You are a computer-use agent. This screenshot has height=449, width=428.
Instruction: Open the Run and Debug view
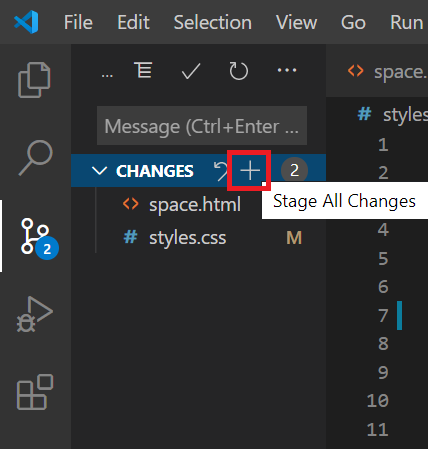point(35,314)
